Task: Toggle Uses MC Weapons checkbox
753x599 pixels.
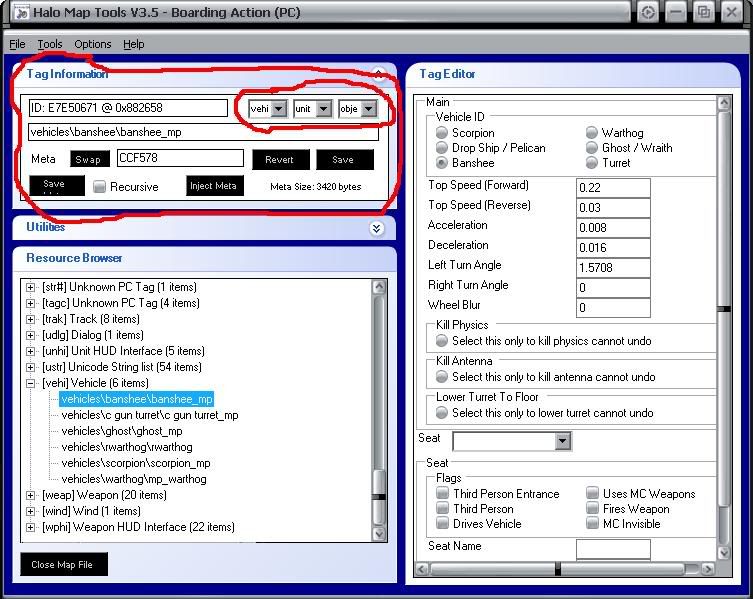Action: (x=592, y=493)
